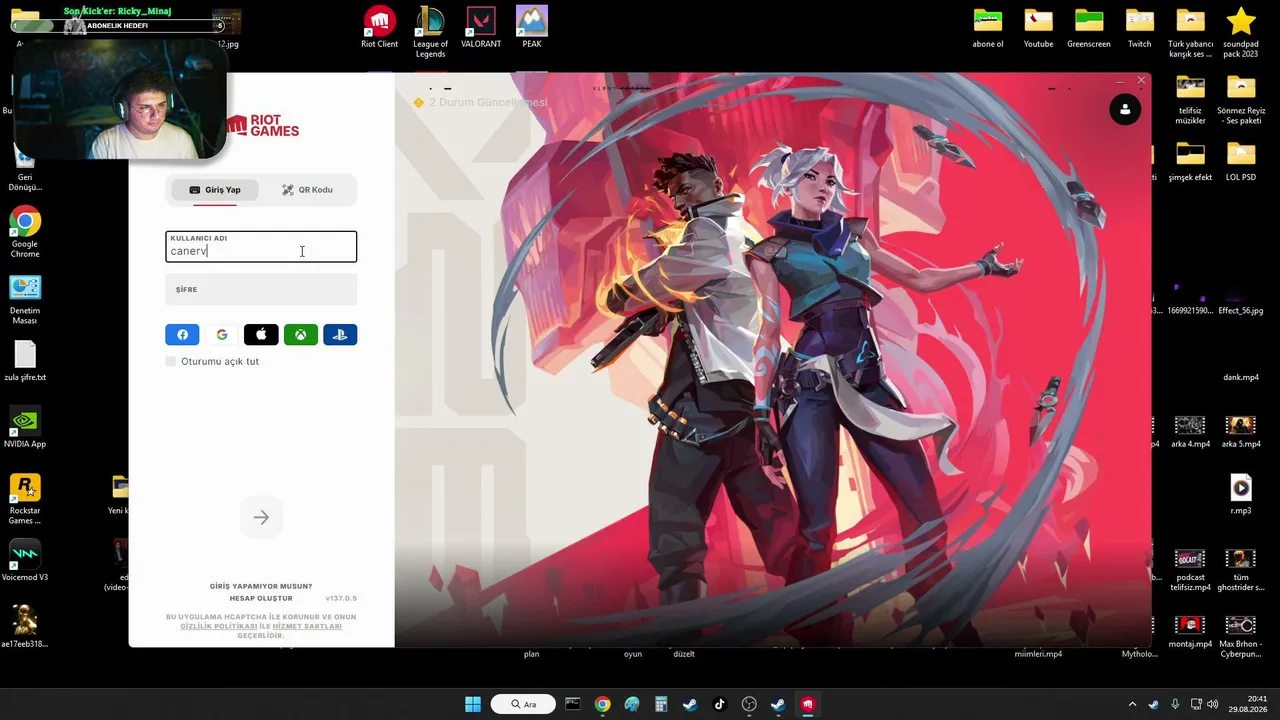
Task: Close the Riot Client window
Action: pyautogui.click(x=1141, y=80)
